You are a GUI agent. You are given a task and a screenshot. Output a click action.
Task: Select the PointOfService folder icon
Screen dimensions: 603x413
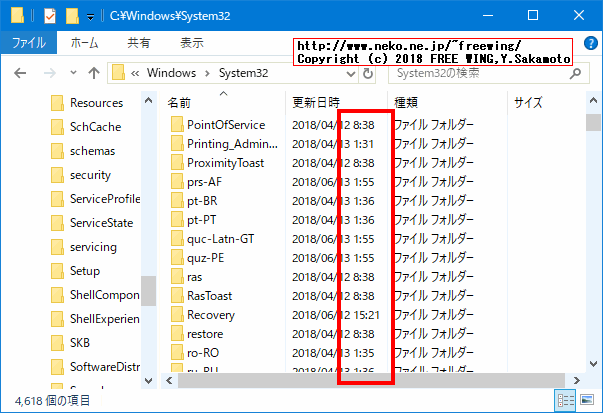pos(177,125)
